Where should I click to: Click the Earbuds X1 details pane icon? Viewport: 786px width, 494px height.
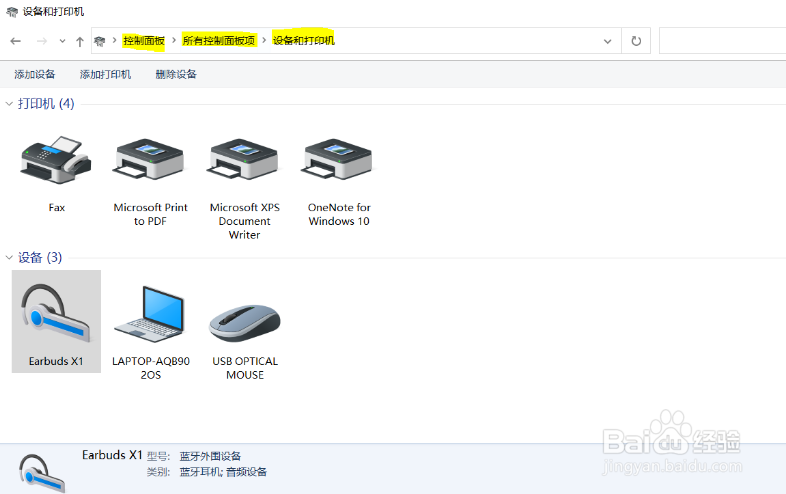click(42, 473)
